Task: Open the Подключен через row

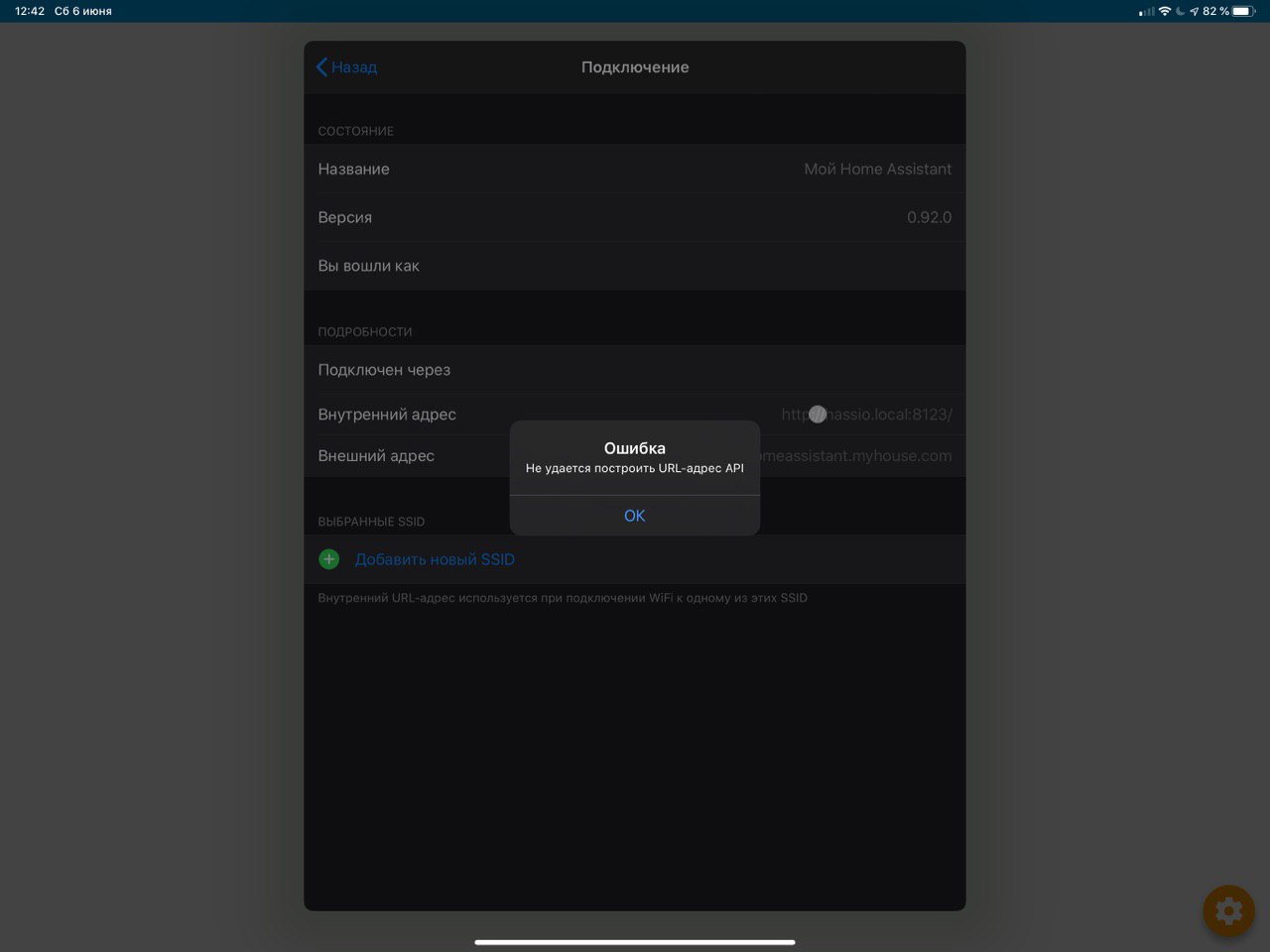Action: (635, 370)
